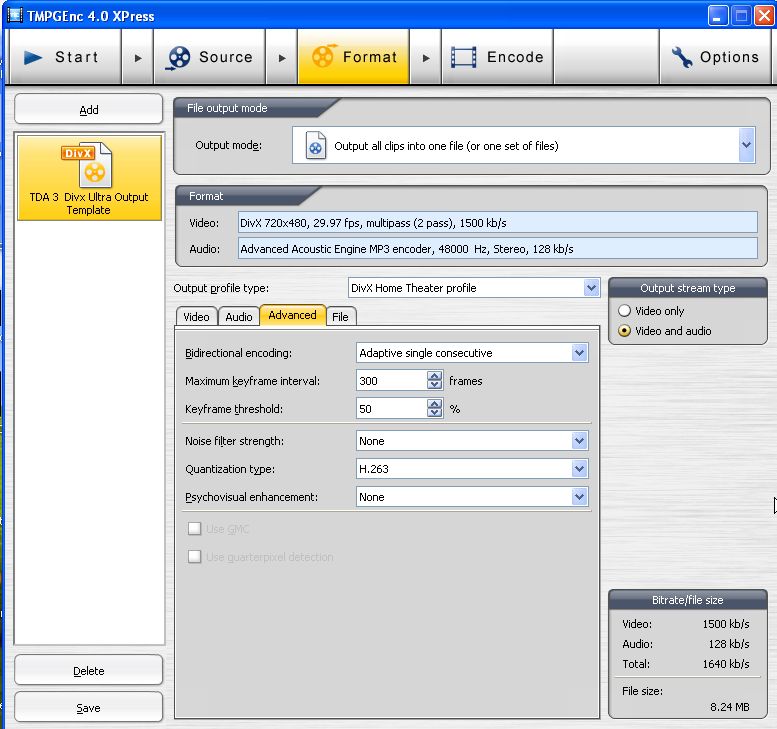Image resolution: width=777 pixels, height=729 pixels.
Task: Click the Start stage button
Action: pos(65,57)
